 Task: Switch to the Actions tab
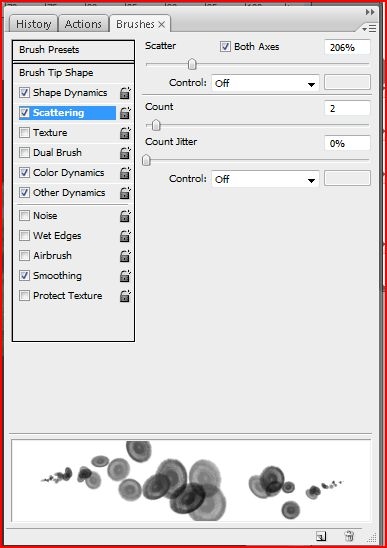coord(83,24)
